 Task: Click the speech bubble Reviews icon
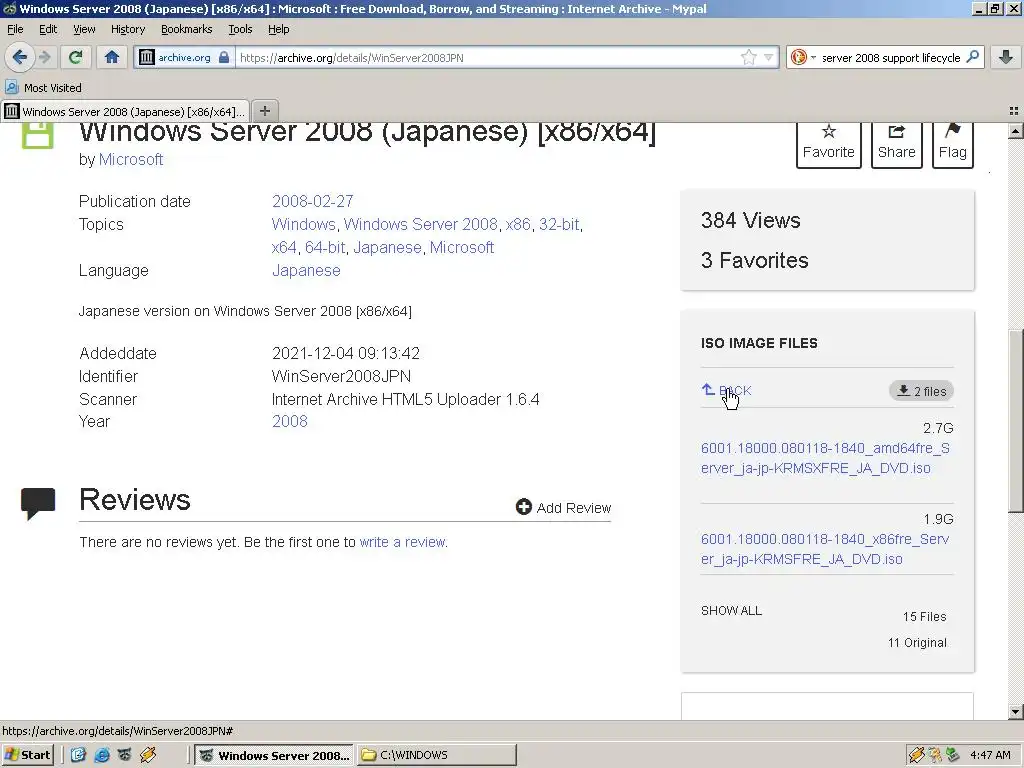pyautogui.click(x=38, y=504)
